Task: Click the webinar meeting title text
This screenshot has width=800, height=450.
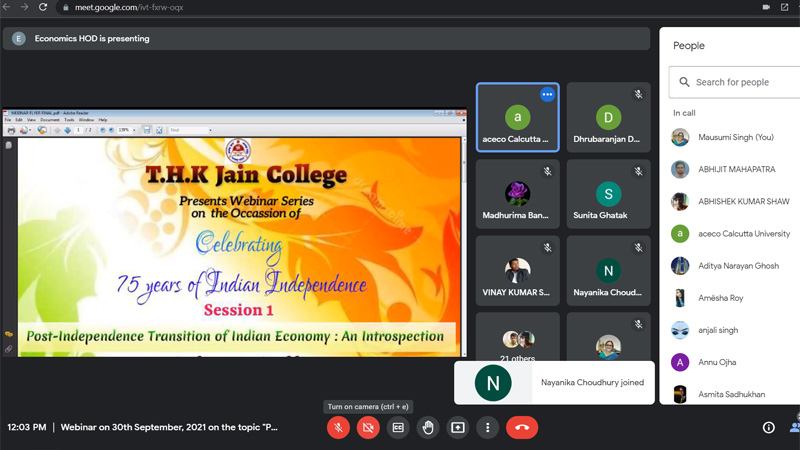Action: (169, 428)
